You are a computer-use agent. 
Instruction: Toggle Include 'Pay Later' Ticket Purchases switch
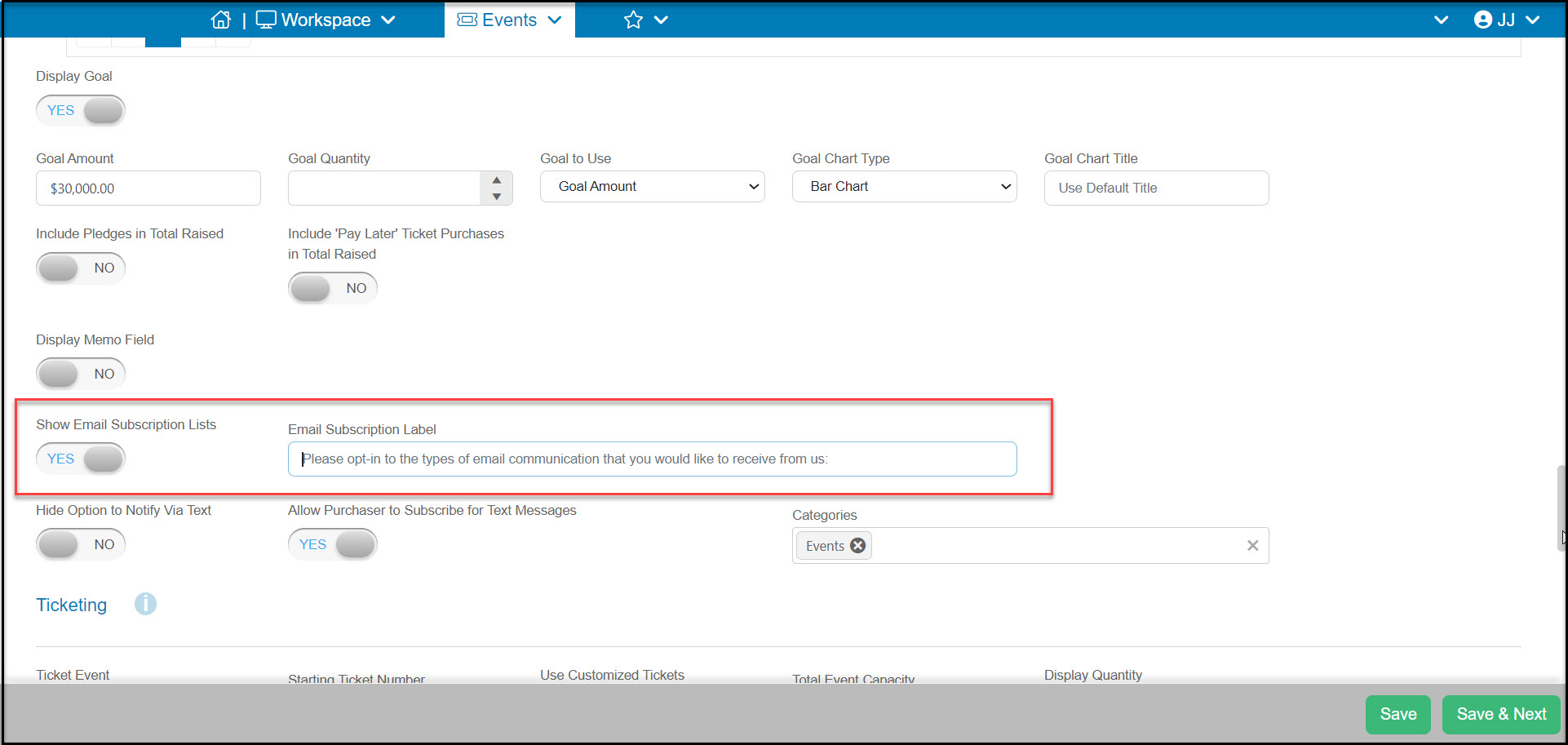click(333, 288)
